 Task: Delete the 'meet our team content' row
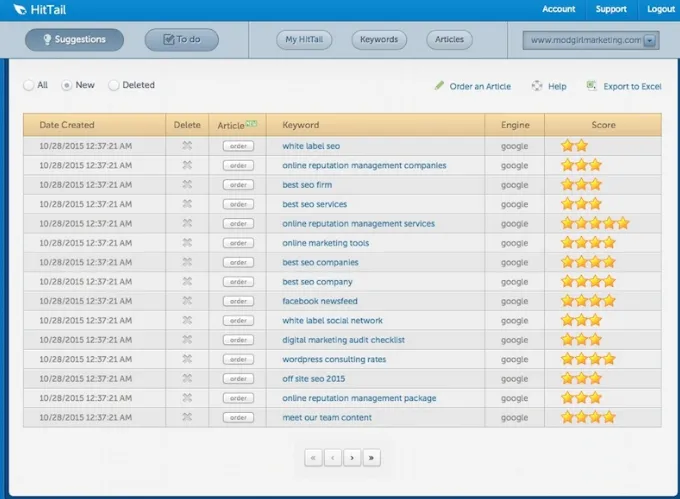[187, 417]
